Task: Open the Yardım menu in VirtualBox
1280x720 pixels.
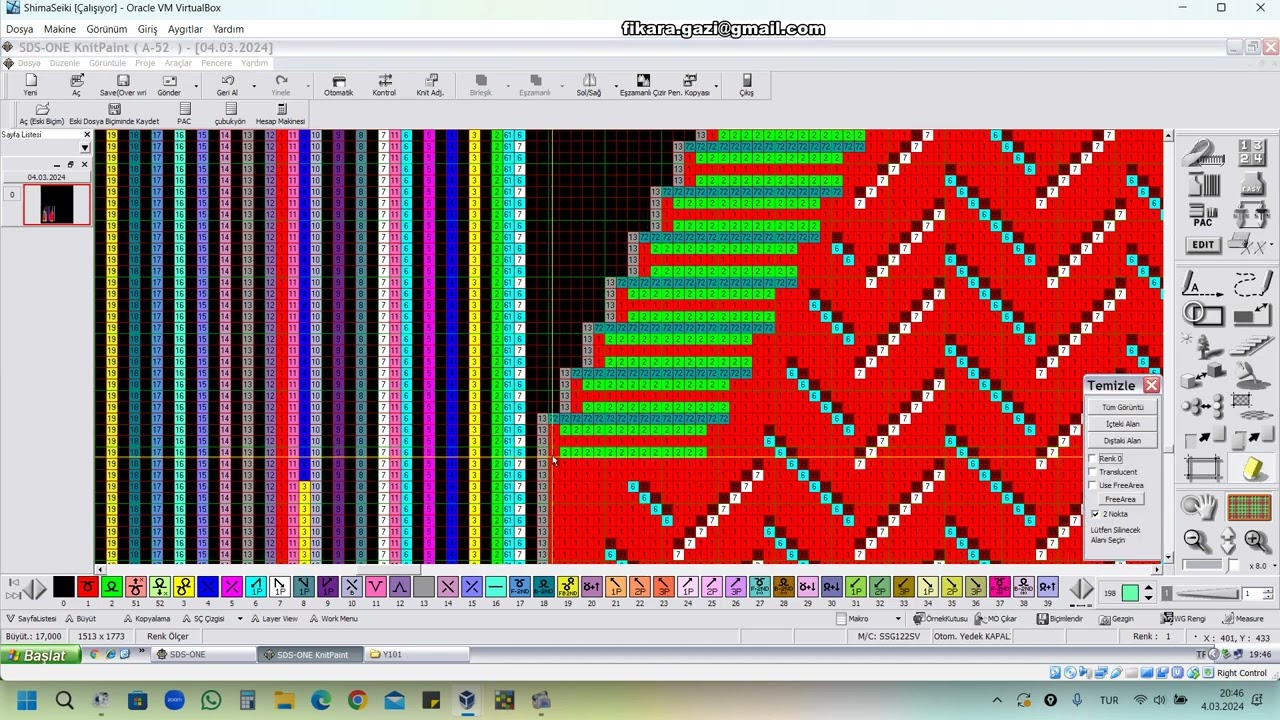Action: [x=228, y=29]
